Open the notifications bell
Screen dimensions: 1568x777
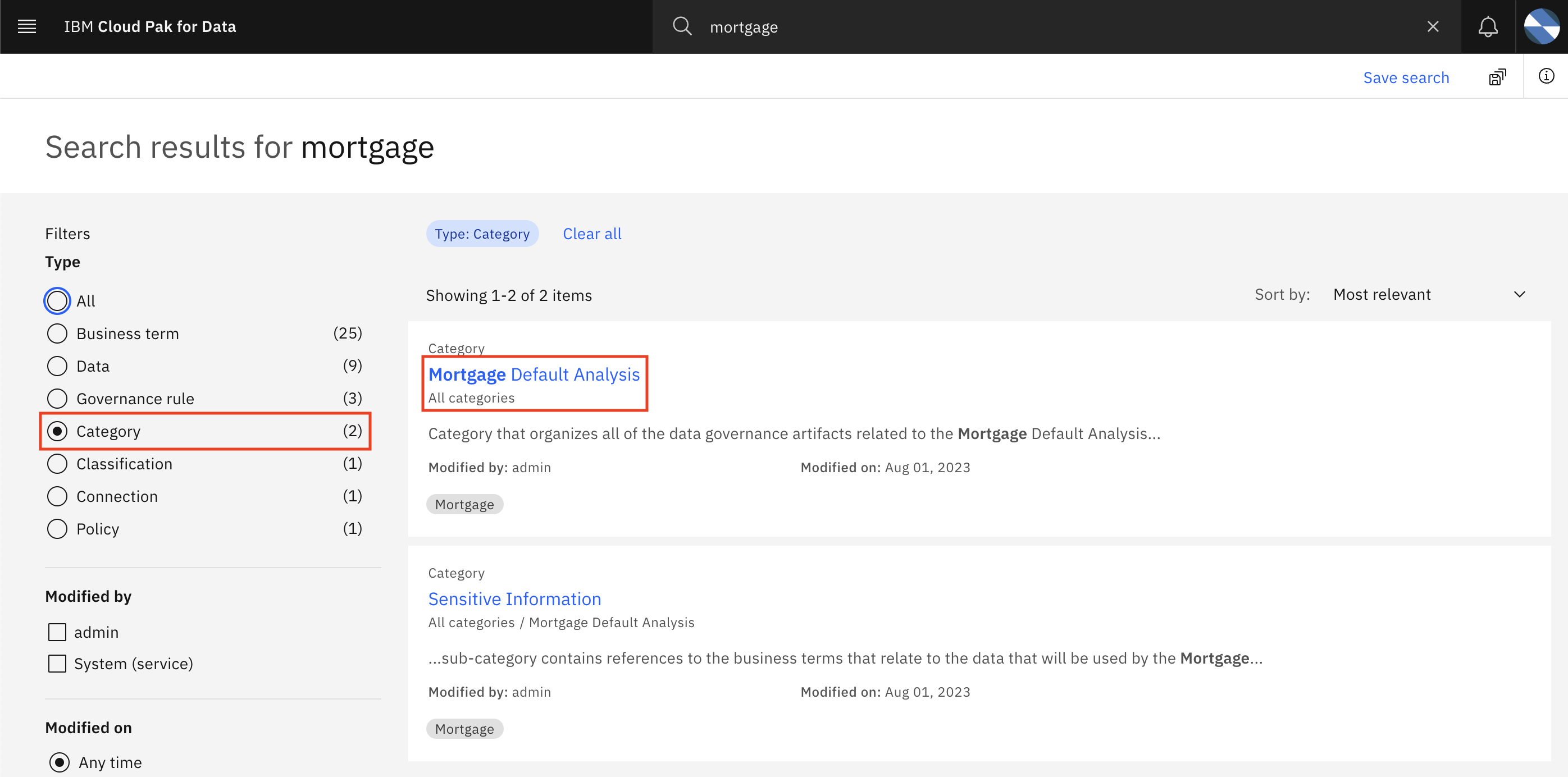tap(1488, 26)
